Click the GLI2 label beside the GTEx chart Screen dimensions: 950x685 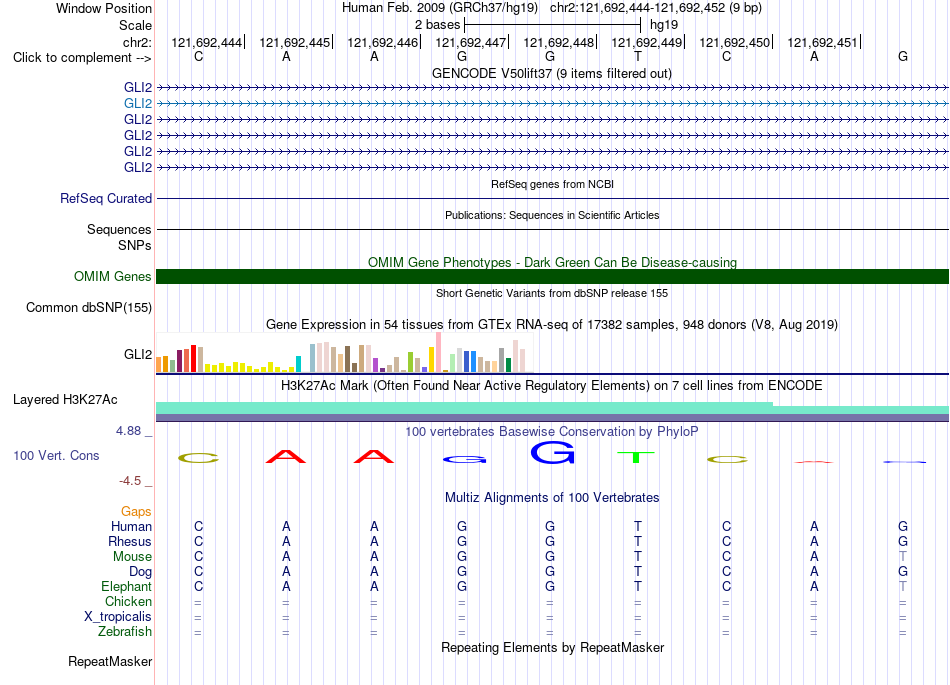point(138,354)
